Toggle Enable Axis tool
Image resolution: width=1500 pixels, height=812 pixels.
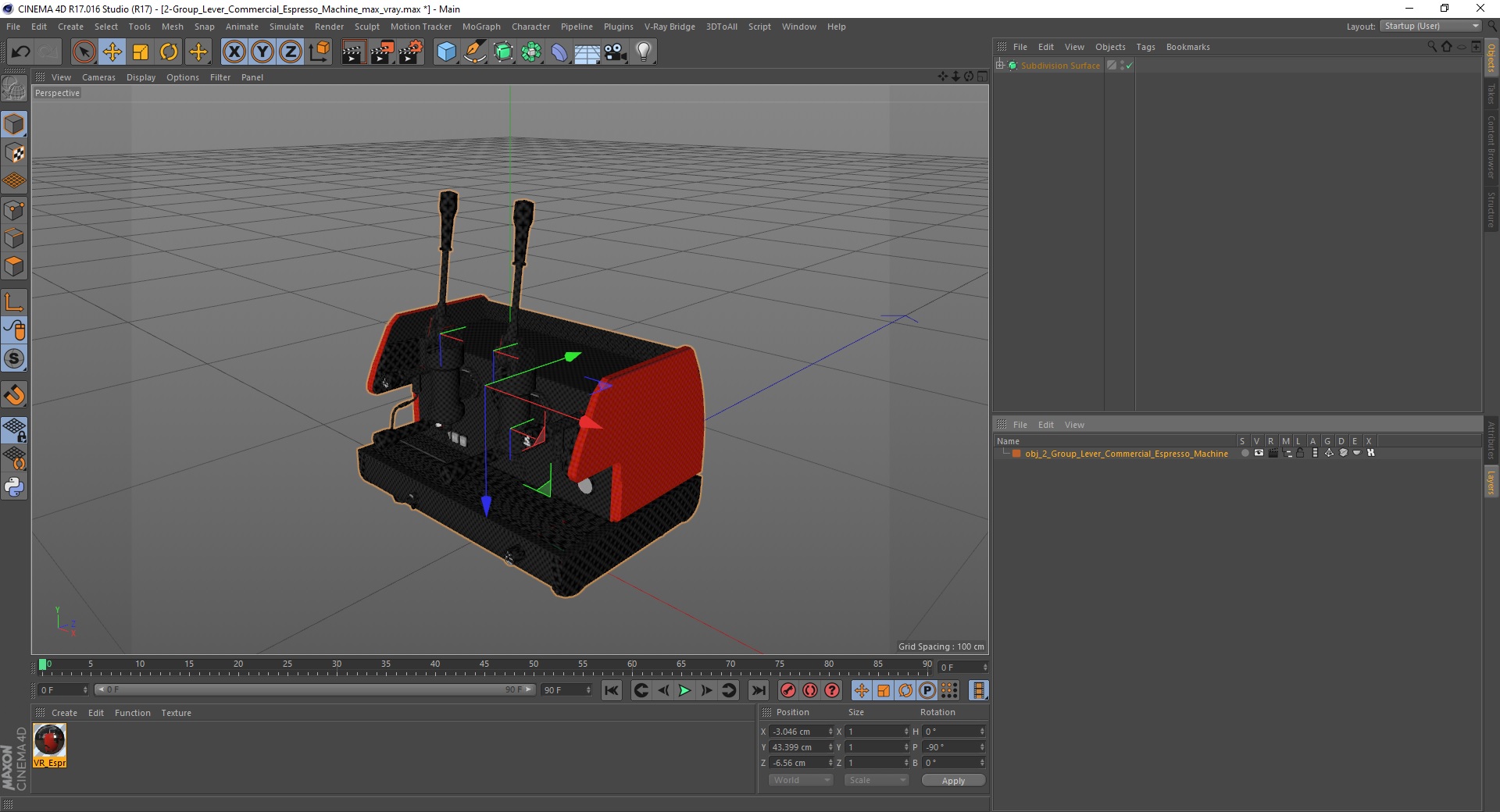tap(14, 302)
